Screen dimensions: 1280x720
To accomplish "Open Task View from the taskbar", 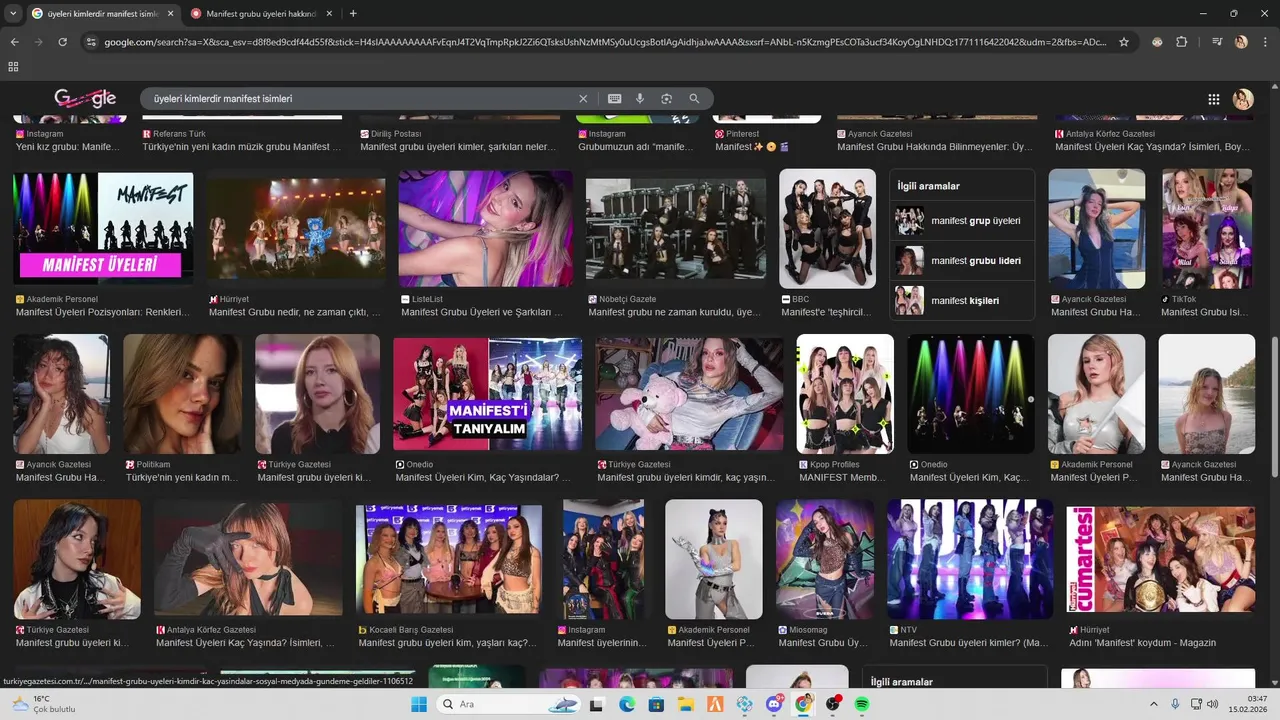I will point(597,704).
